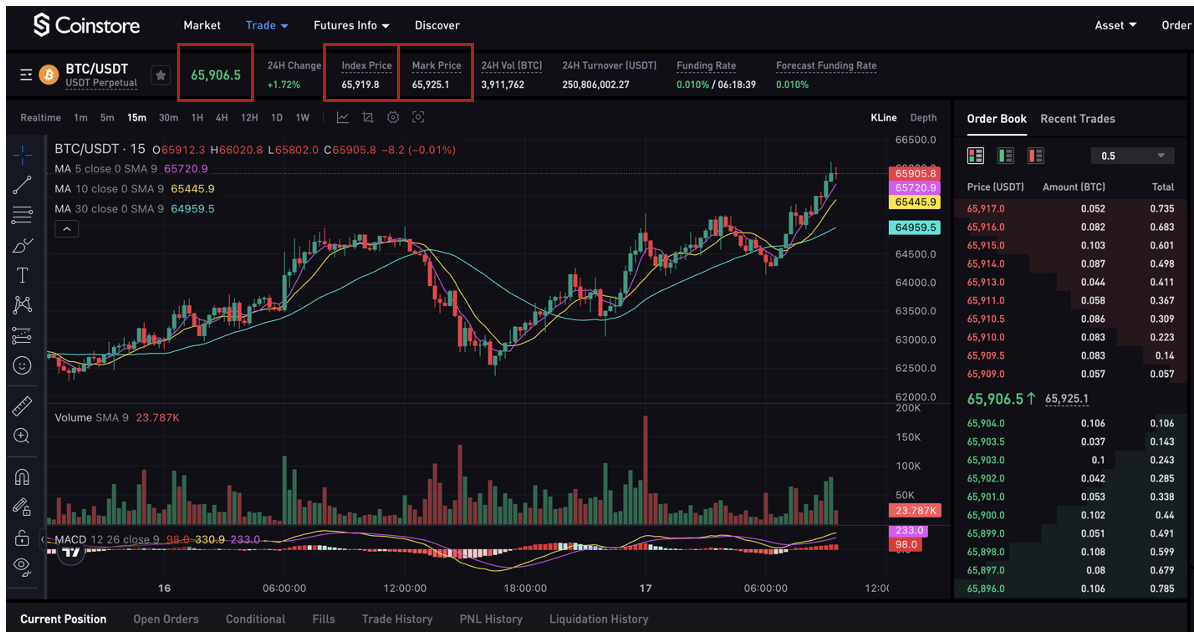The height and width of the screenshot is (634, 1194).
Task: Click bid price 65,904.0 in order book
Action: [985, 423]
